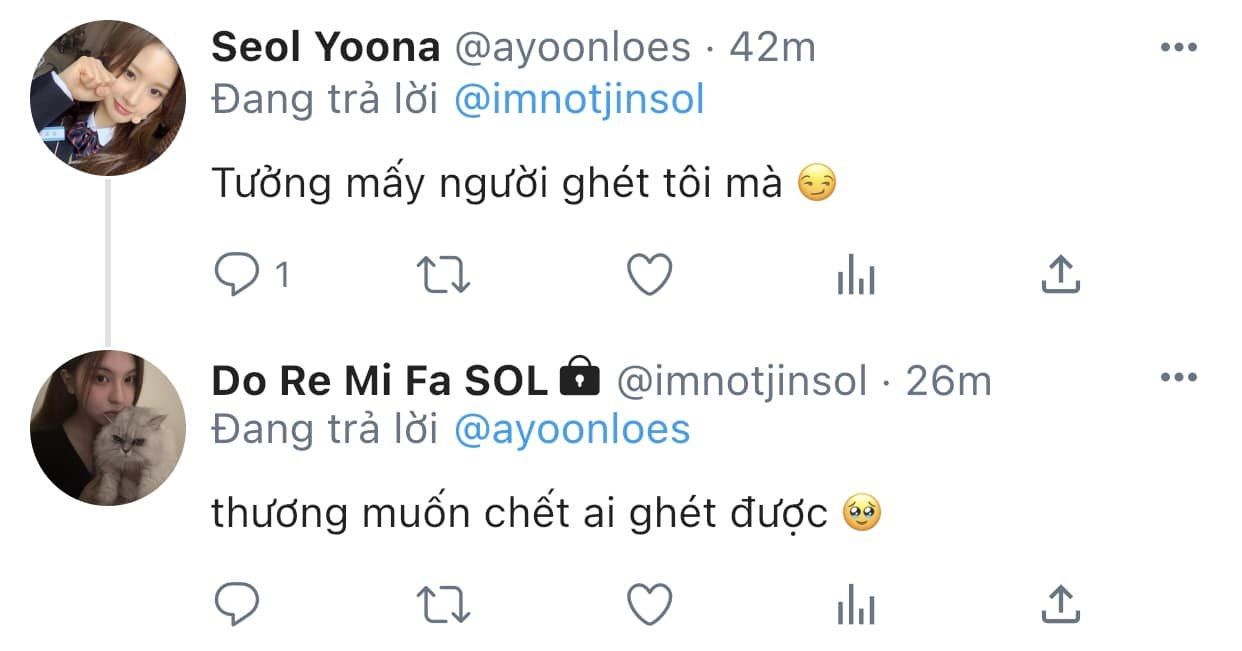Retweet Seol Yoona's tweet
Screen dimensions: 1242x651
click(444, 275)
